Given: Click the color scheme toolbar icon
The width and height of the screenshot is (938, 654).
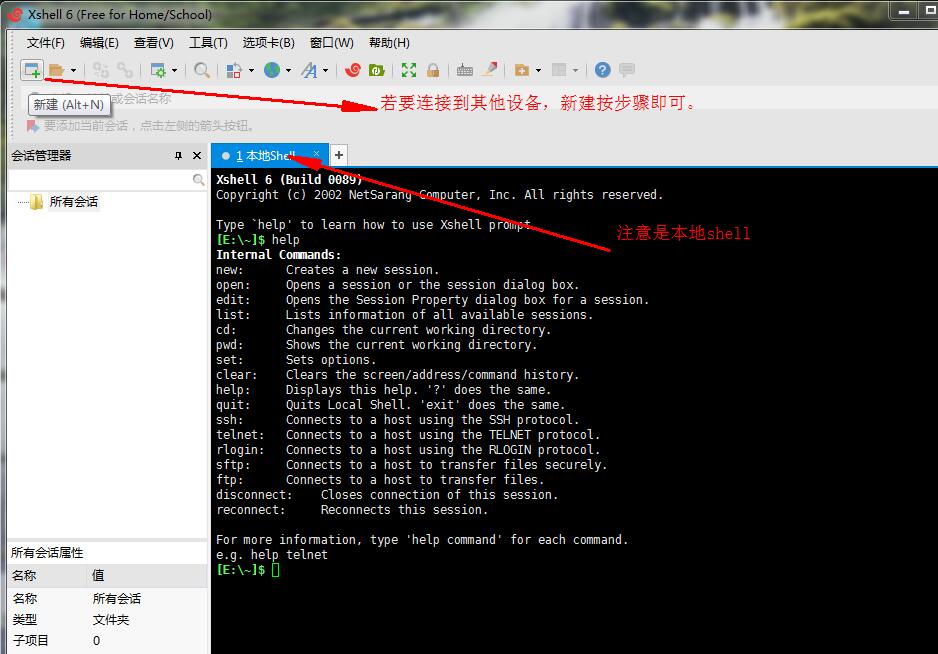Looking at the screenshot, I should pos(234,71).
